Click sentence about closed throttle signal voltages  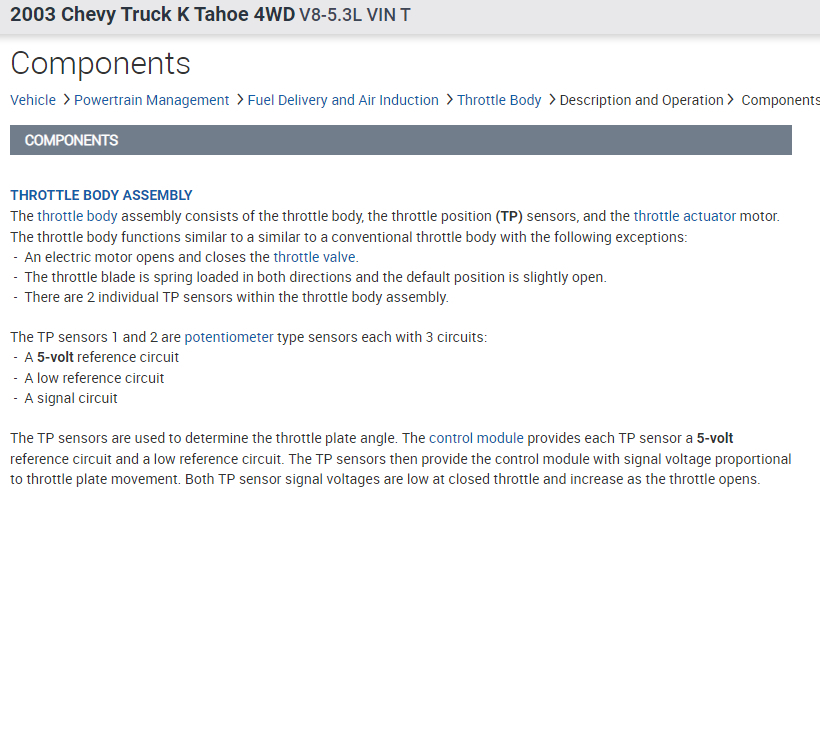pos(472,479)
